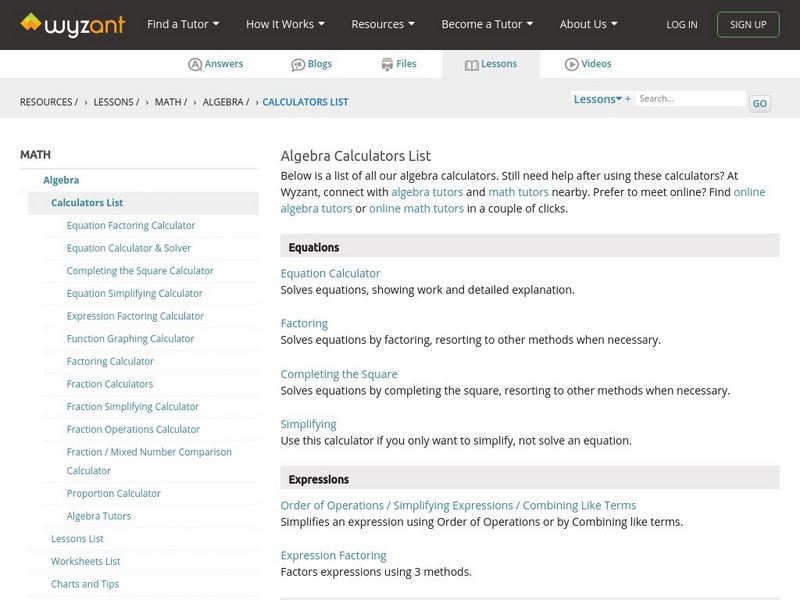The image size is (800, 600).
Task: Expand the Find a Tutor menu
Action: pyautogui.click(x=183, y=24)
